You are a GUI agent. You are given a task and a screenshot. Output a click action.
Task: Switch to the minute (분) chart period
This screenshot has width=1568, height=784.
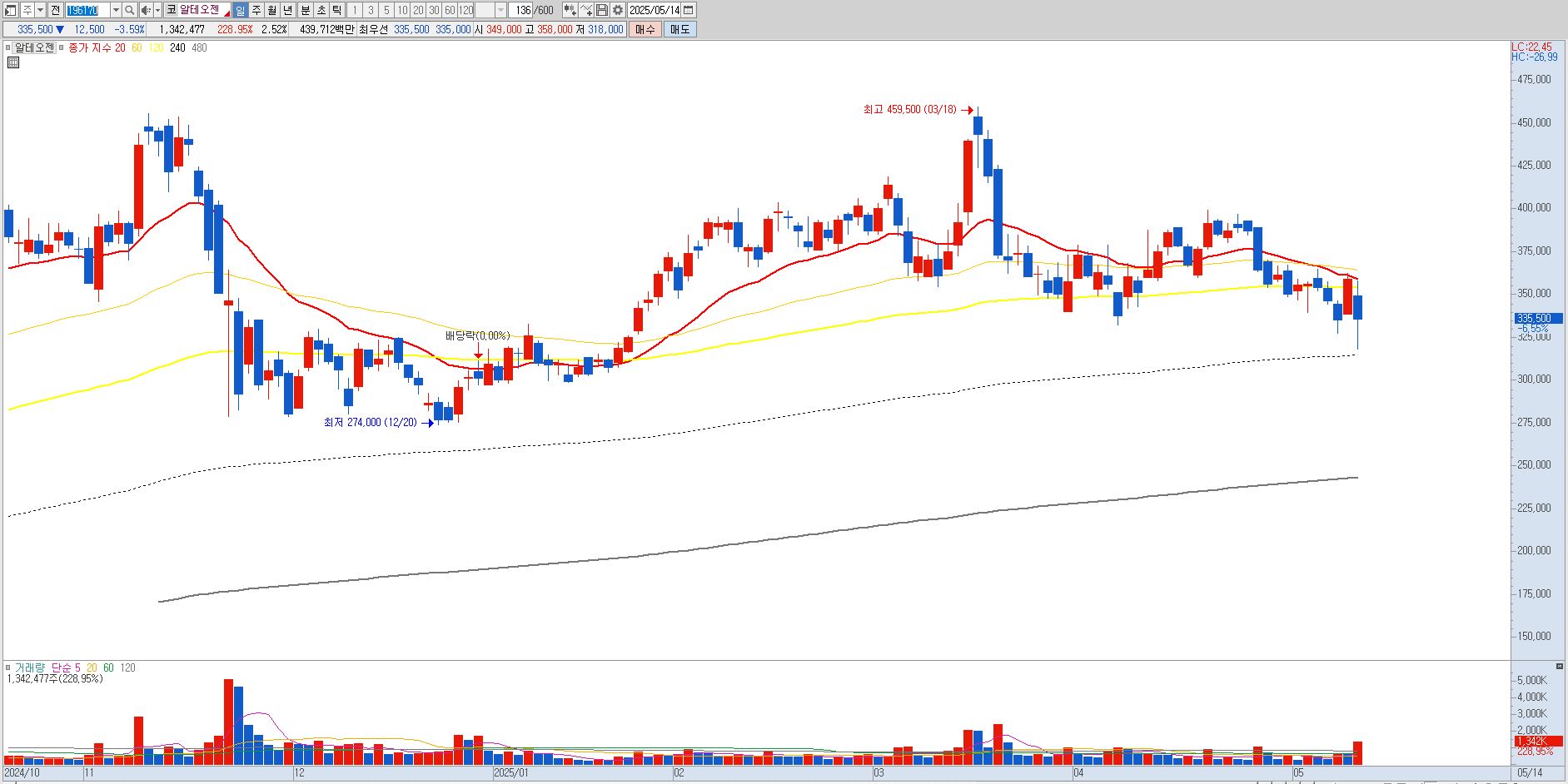[305, 10]
